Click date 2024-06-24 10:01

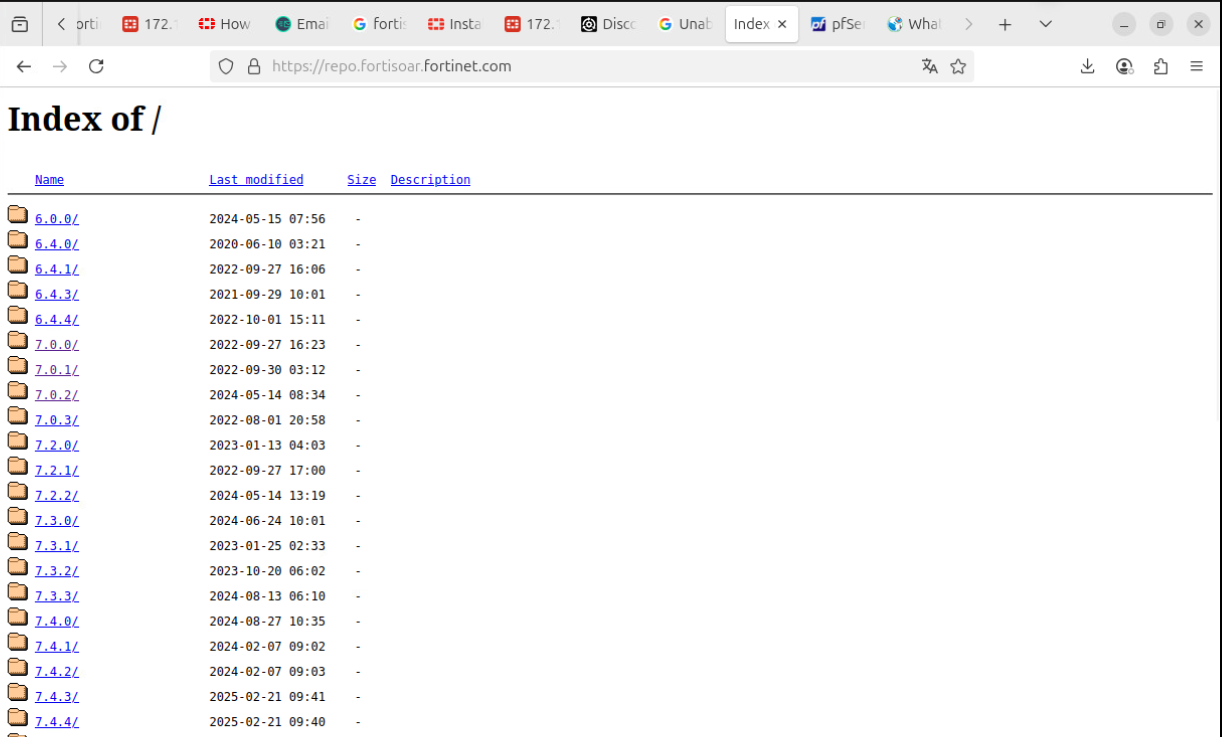(267, 521)
